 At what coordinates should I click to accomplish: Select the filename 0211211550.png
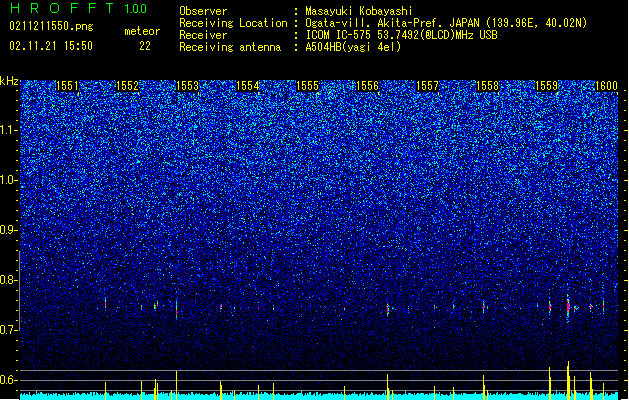point(51,26)
